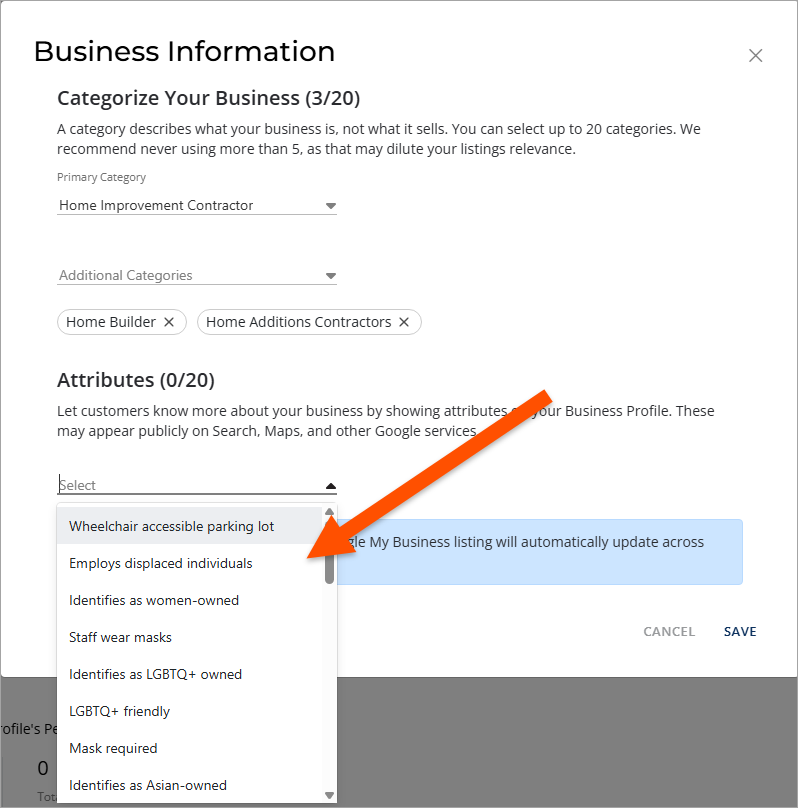
Task: Choose Identifies as LGBTQ+ owned
Action: [155, 674]
